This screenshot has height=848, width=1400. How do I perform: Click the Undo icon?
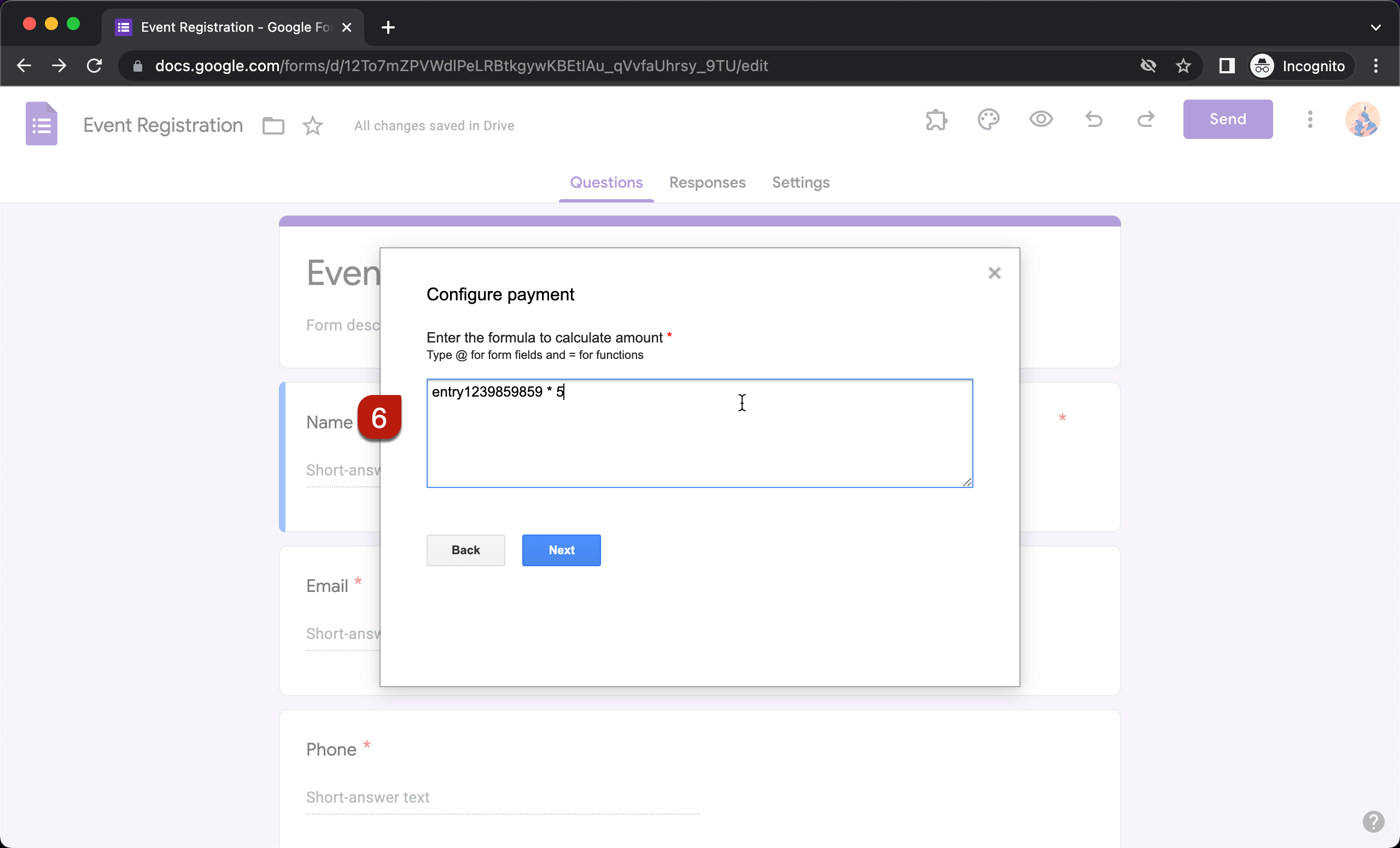(1093, 120)
